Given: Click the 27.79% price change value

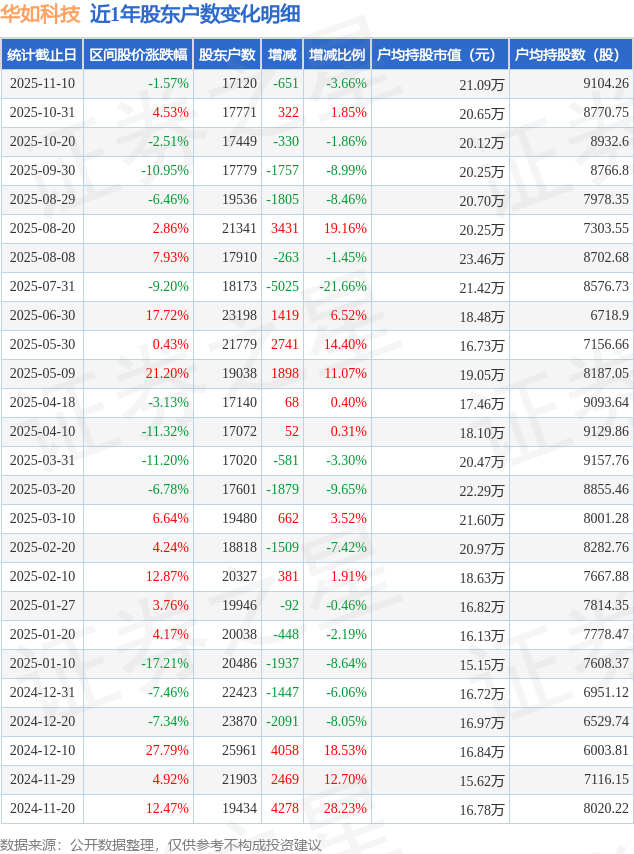Looking at the screenshot, I should [x=167, y=751].
